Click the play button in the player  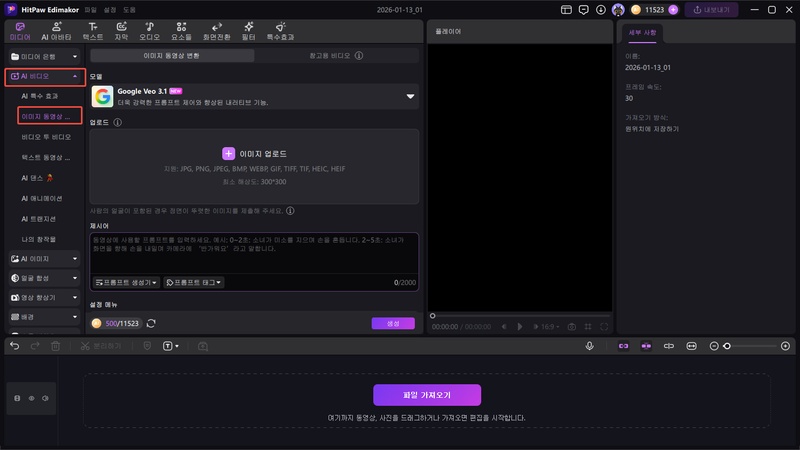click(519, 327)
